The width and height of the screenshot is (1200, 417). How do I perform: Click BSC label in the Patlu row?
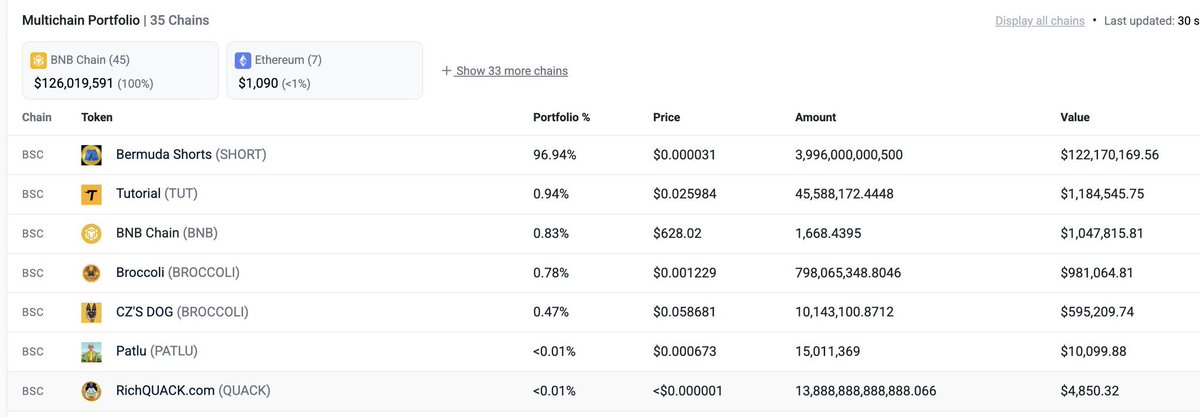coord(33,351)
